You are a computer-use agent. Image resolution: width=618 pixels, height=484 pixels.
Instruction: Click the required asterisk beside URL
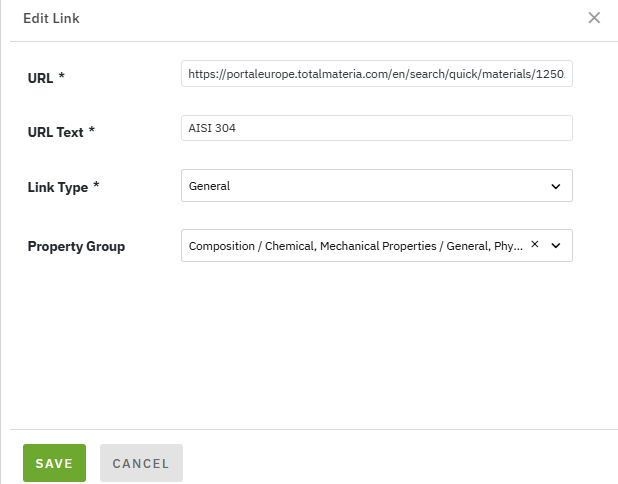[62, 77]
